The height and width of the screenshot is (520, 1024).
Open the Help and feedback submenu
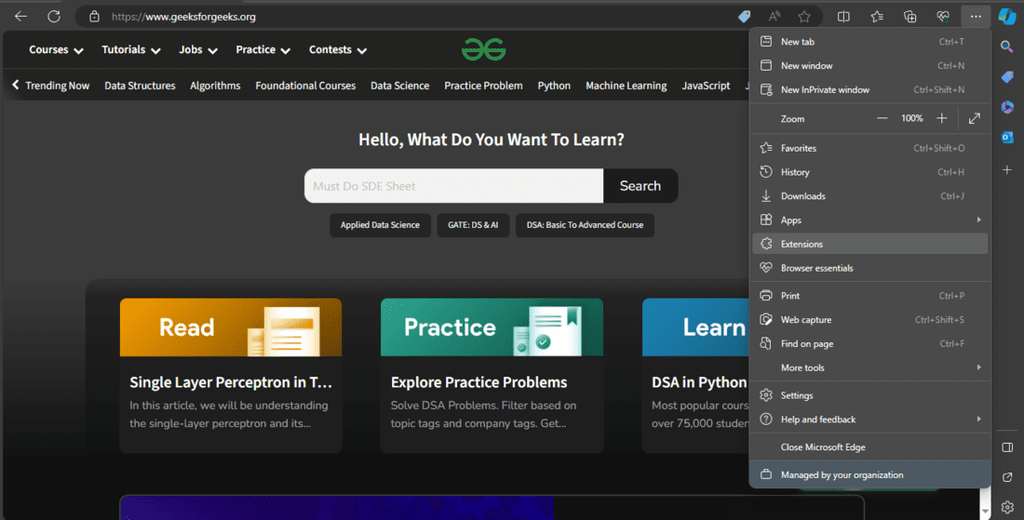pyautogui.click(x=871, y=419)
